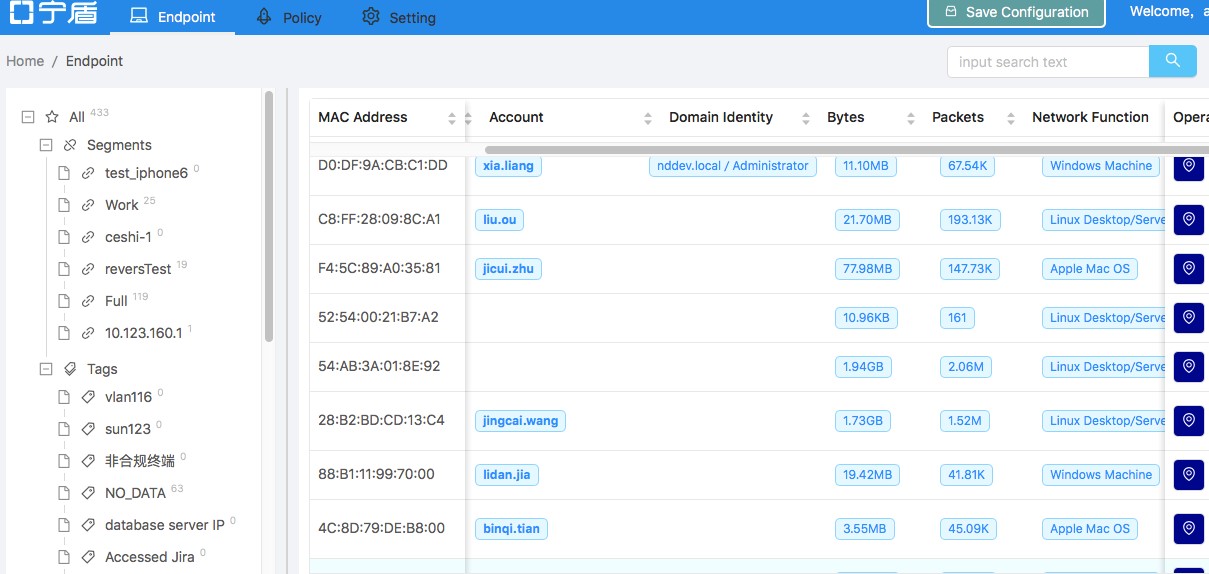Click the Ningdun logo in header
Screen dimensions: 1209x574
coord(52,14)
